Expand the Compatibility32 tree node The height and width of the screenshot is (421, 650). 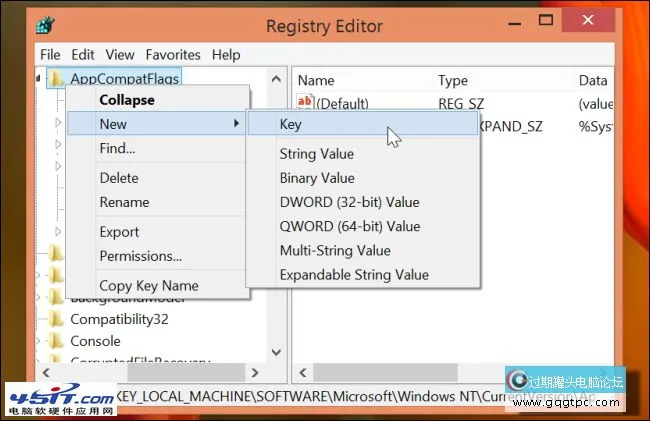pyautogui.click(x=39, y=319)
